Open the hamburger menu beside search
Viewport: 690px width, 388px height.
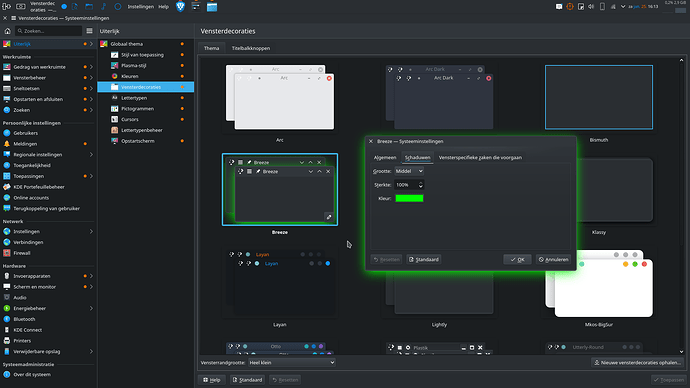click(x=89, y=31)
